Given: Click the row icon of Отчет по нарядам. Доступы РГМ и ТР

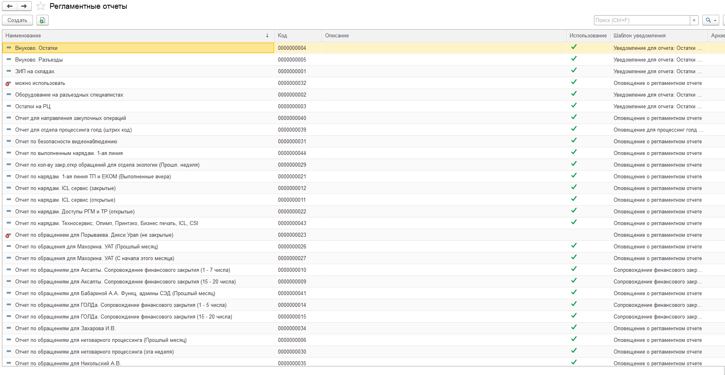Looking at the screenshot, I should [x=9, y=211].
